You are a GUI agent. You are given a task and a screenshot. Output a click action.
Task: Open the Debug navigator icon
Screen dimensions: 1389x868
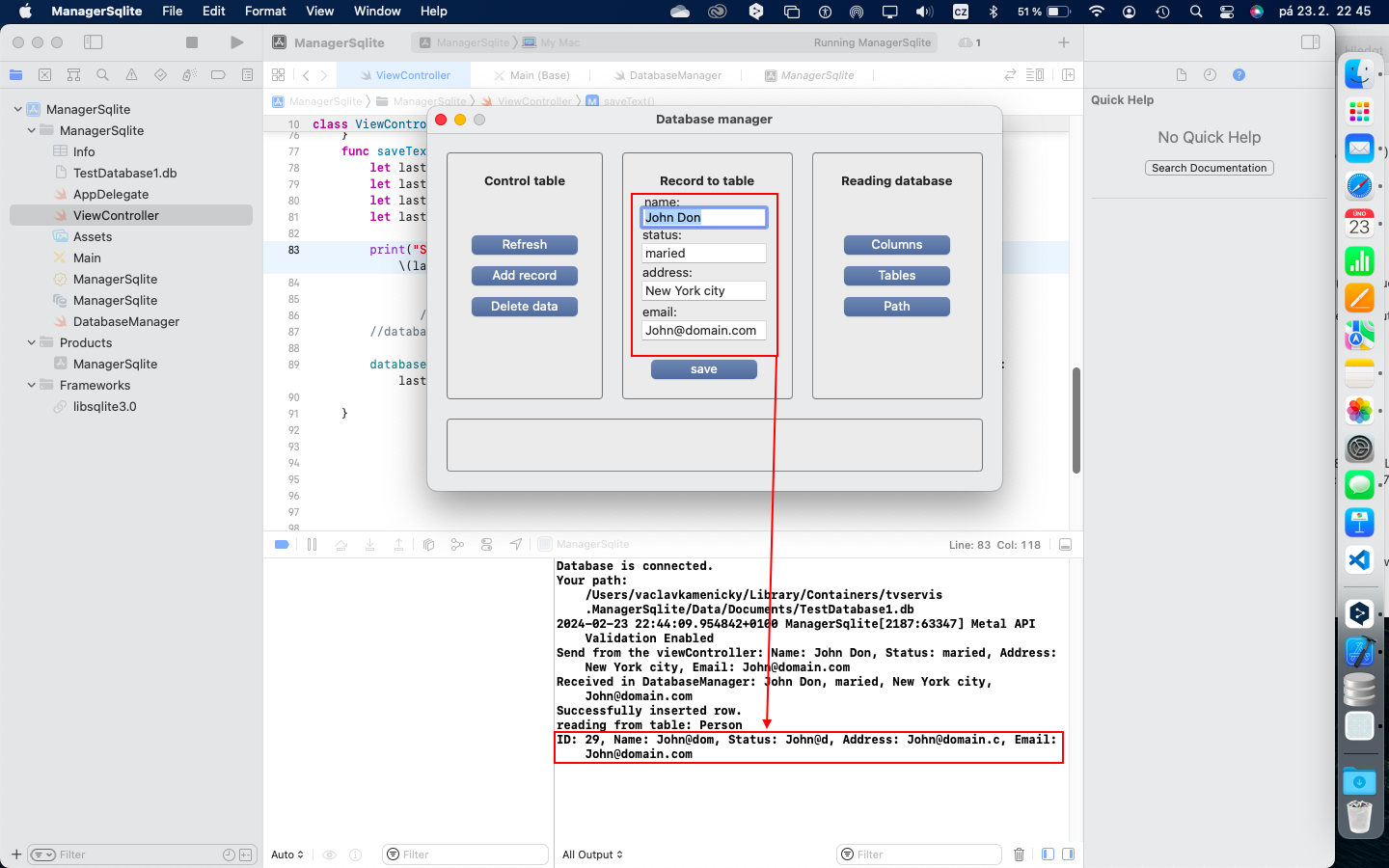point(189,75)
